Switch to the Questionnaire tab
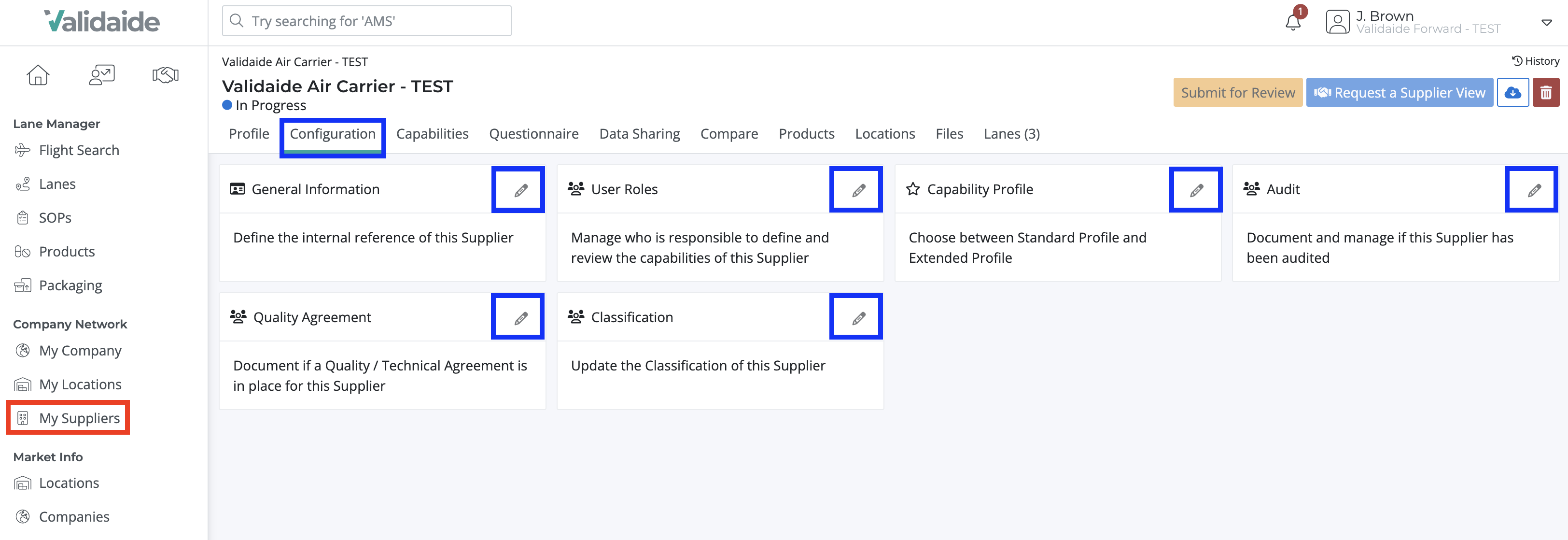 pos(534,134)
